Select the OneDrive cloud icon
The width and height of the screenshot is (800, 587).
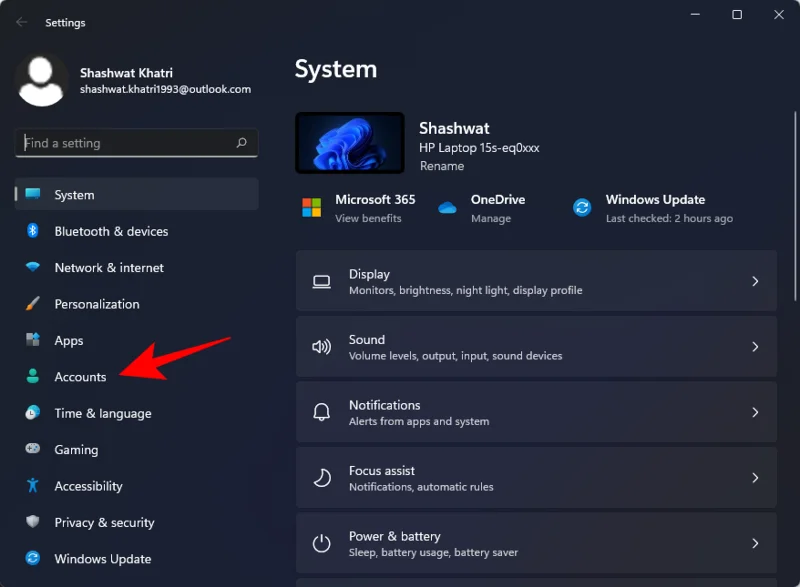pyautogui.click(x=447, y=208)
